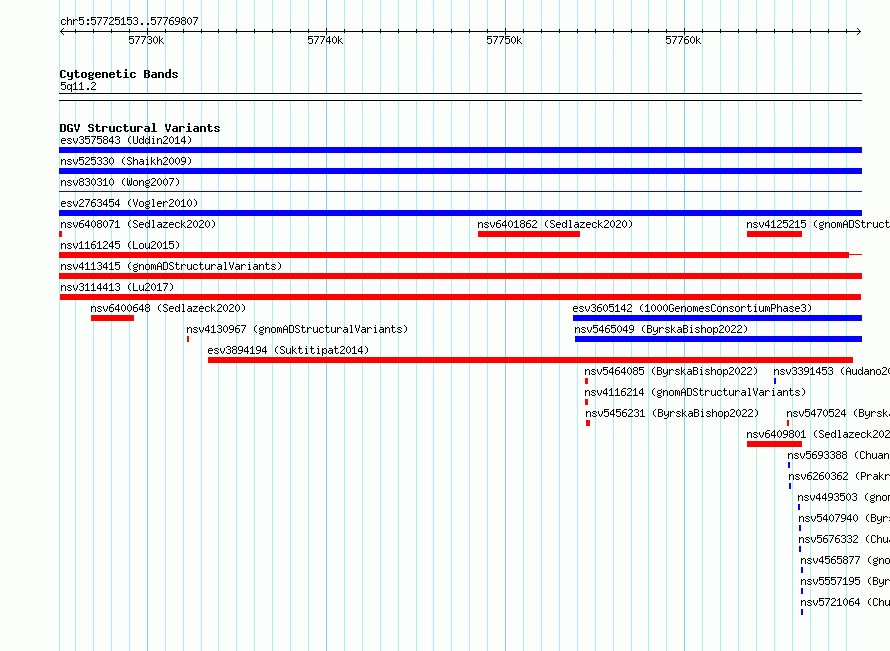Click the esv3894194 (Suktitipat2014) label

[288, 350]
